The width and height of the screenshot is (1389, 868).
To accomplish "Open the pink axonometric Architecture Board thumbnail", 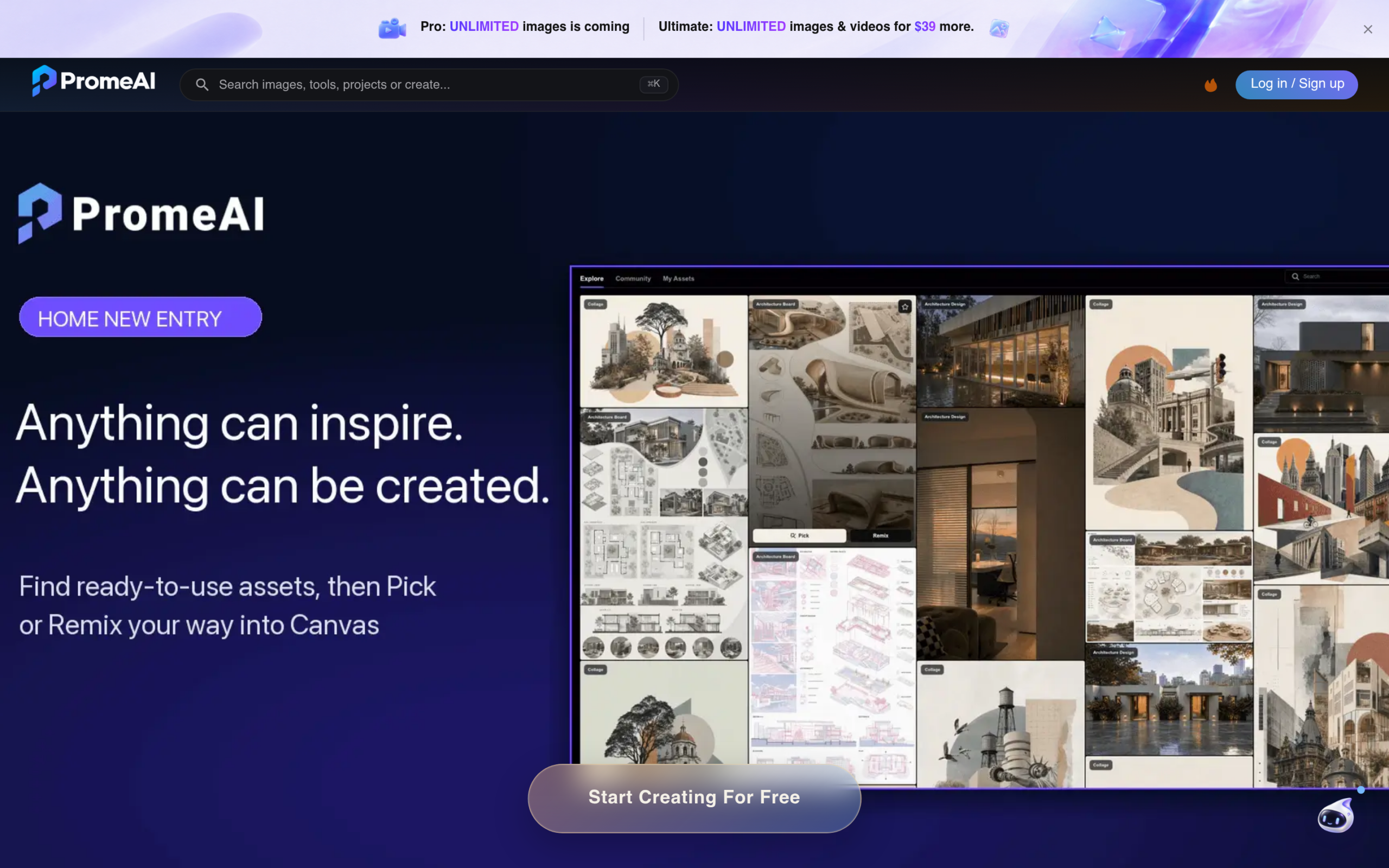I will pyautogui.click(x=832, y=666).
